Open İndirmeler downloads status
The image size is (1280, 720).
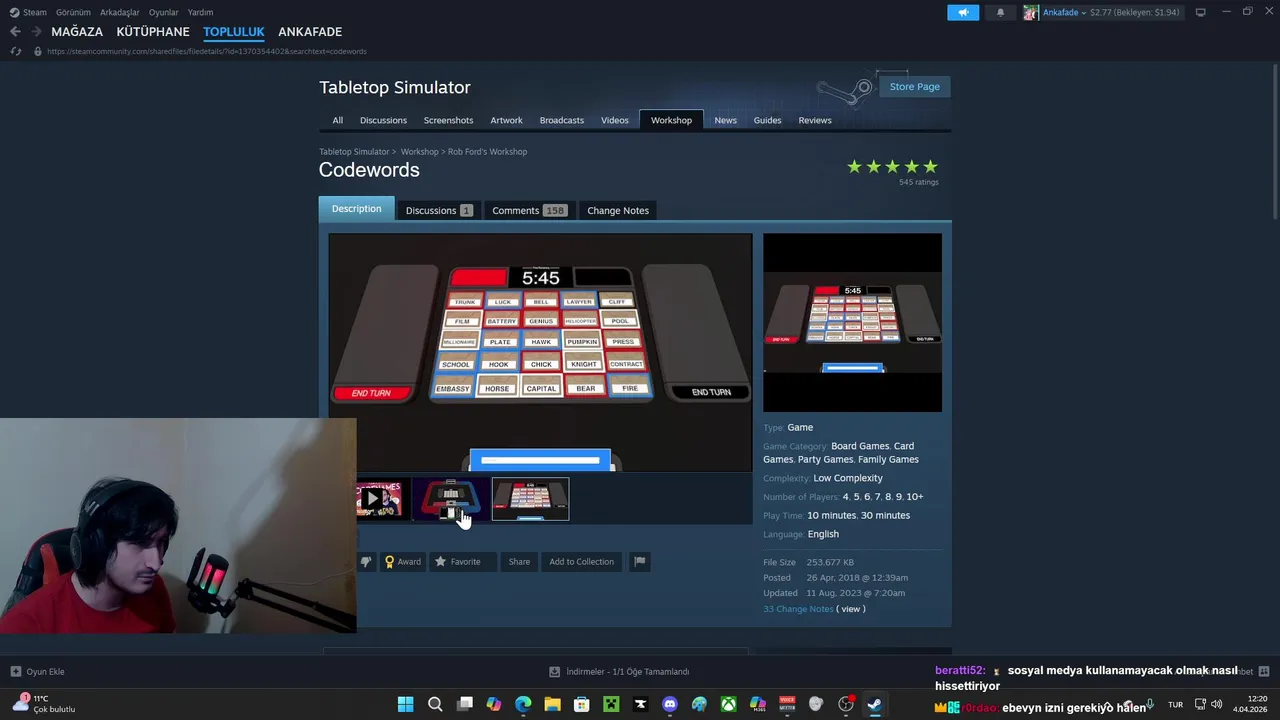(619, 672)
